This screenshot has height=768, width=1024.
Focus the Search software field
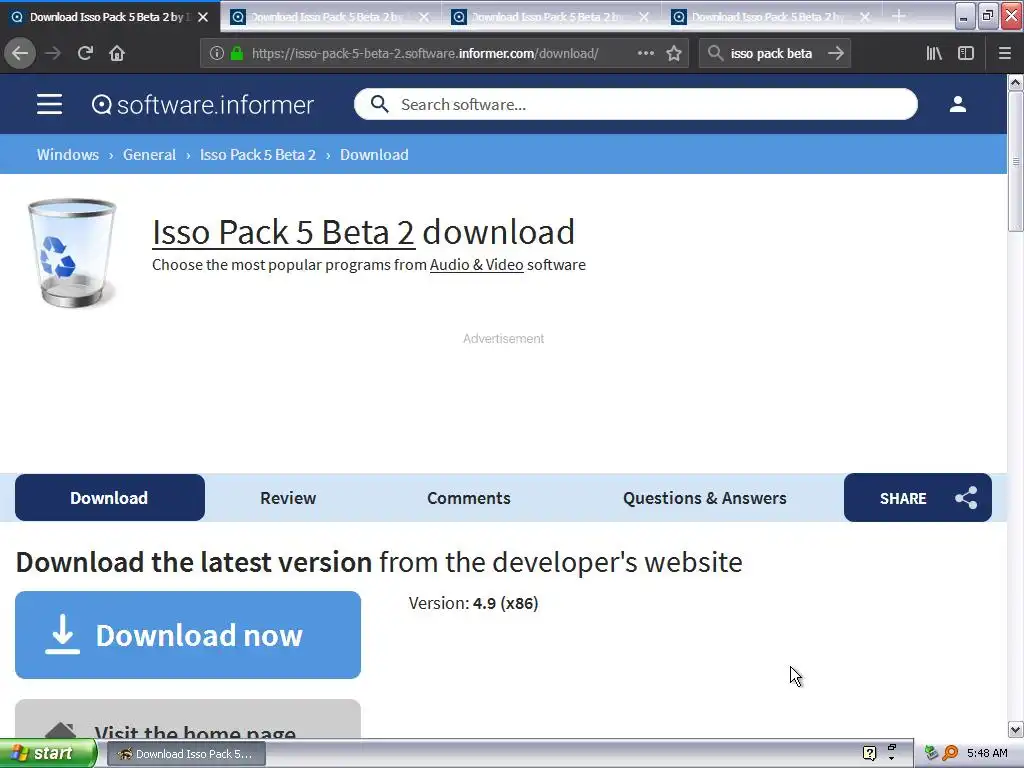pyautogui.click(x=636, y=104)
